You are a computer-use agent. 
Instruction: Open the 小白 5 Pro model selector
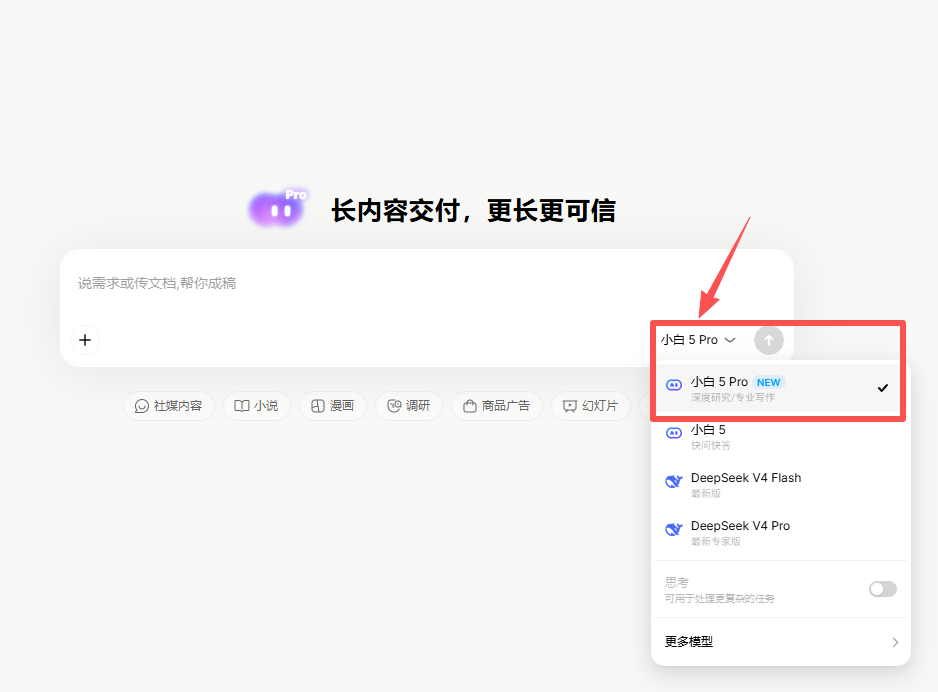pos(698,340)
